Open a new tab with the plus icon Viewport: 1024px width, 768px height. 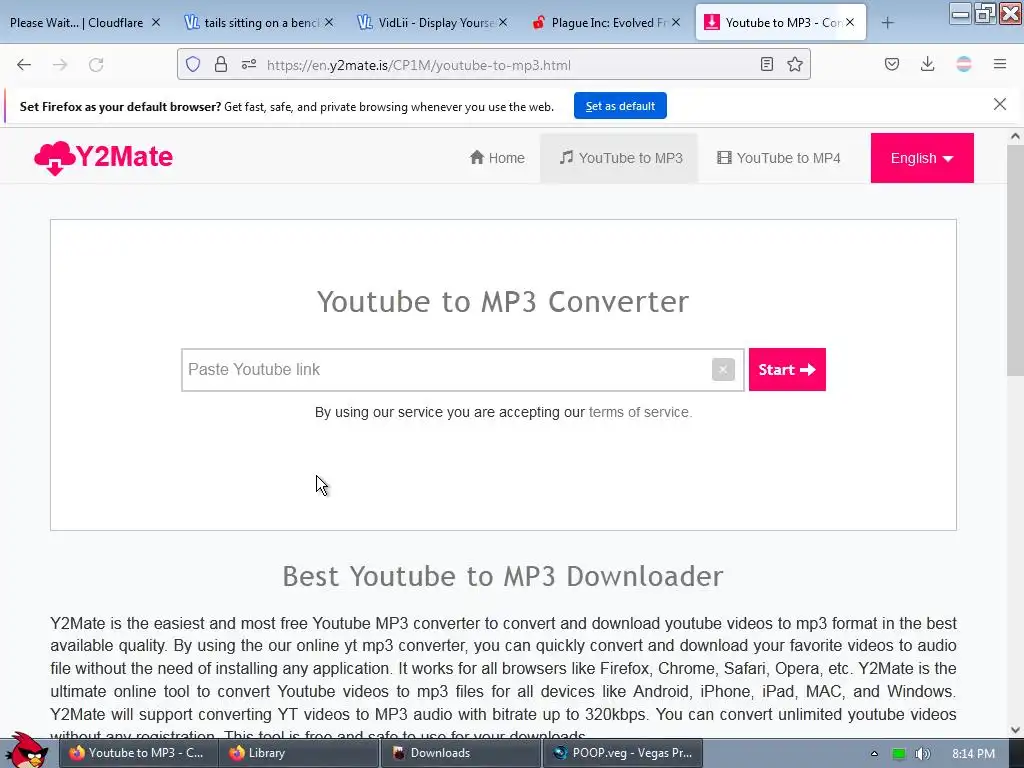click(x=887, y=23)
